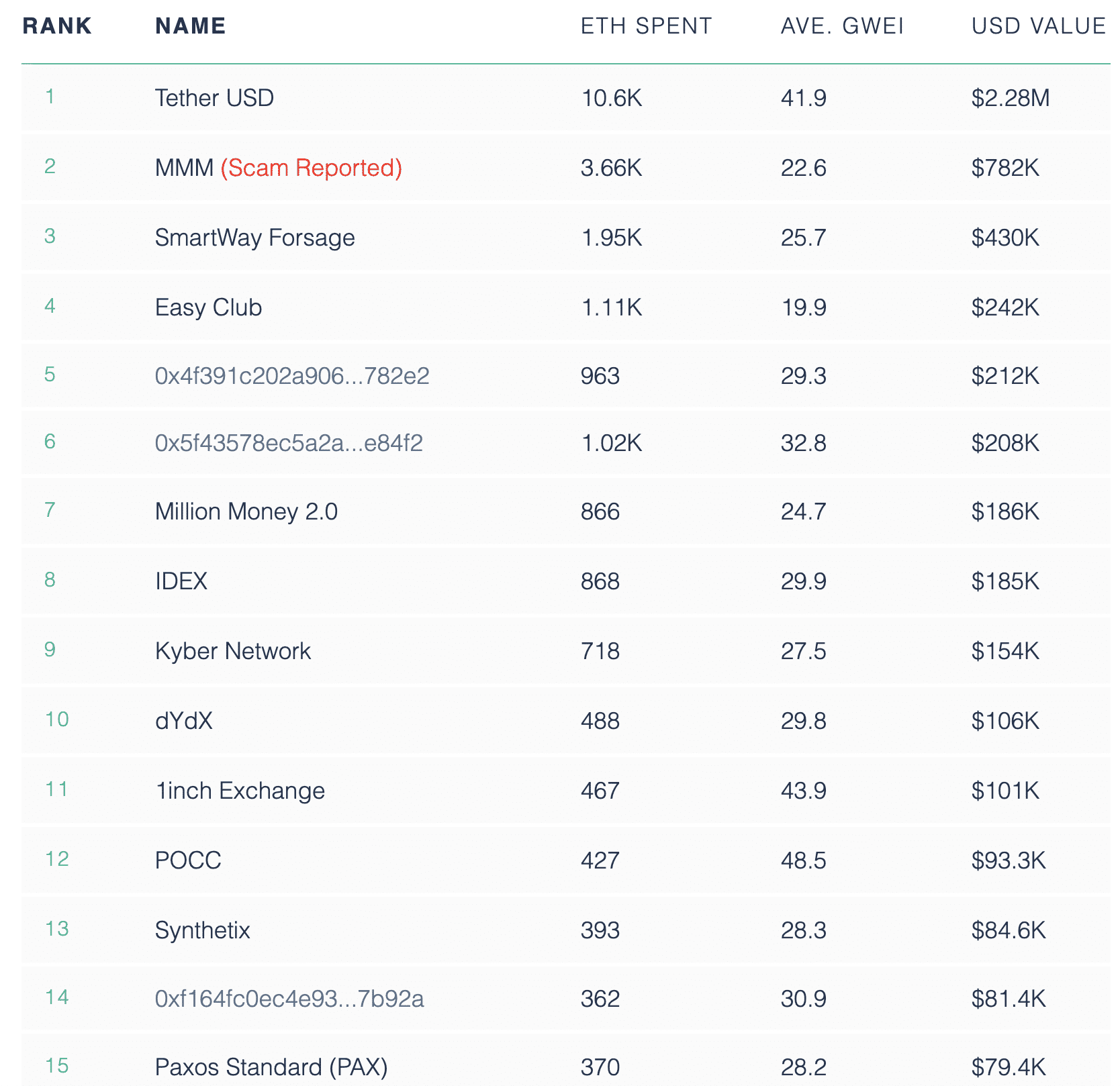Sort by the NAME column header
This screenshot has height=1086, width=1120.
click(x=191, y=26)
